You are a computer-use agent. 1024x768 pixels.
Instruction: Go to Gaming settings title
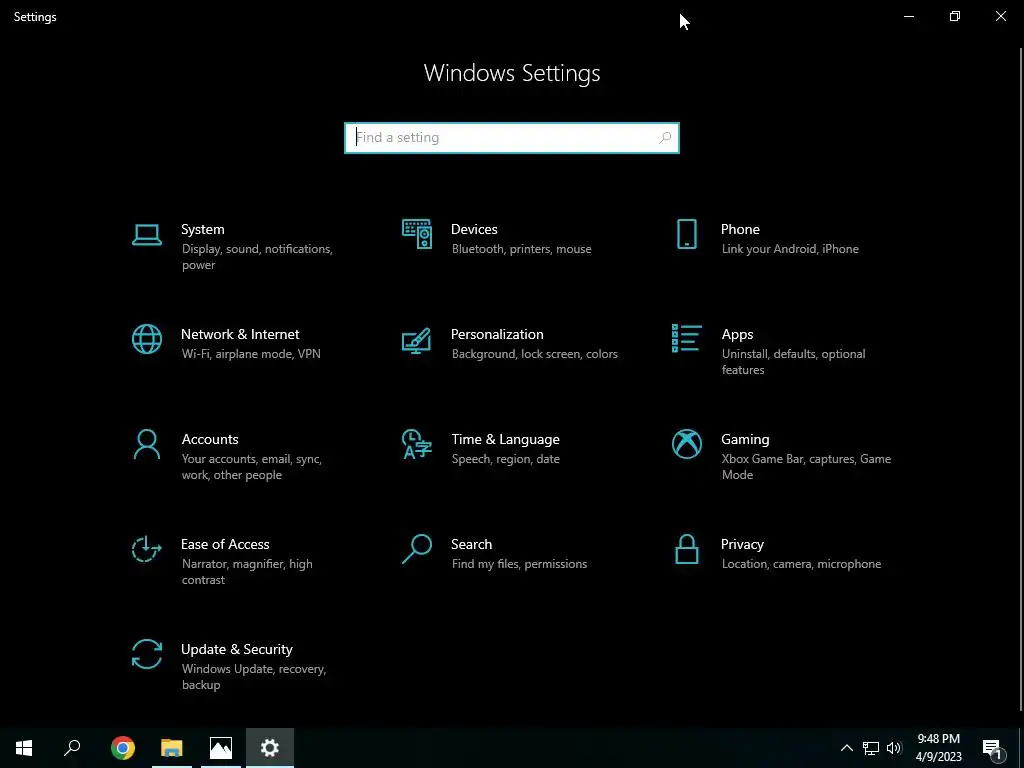[745, 440]
